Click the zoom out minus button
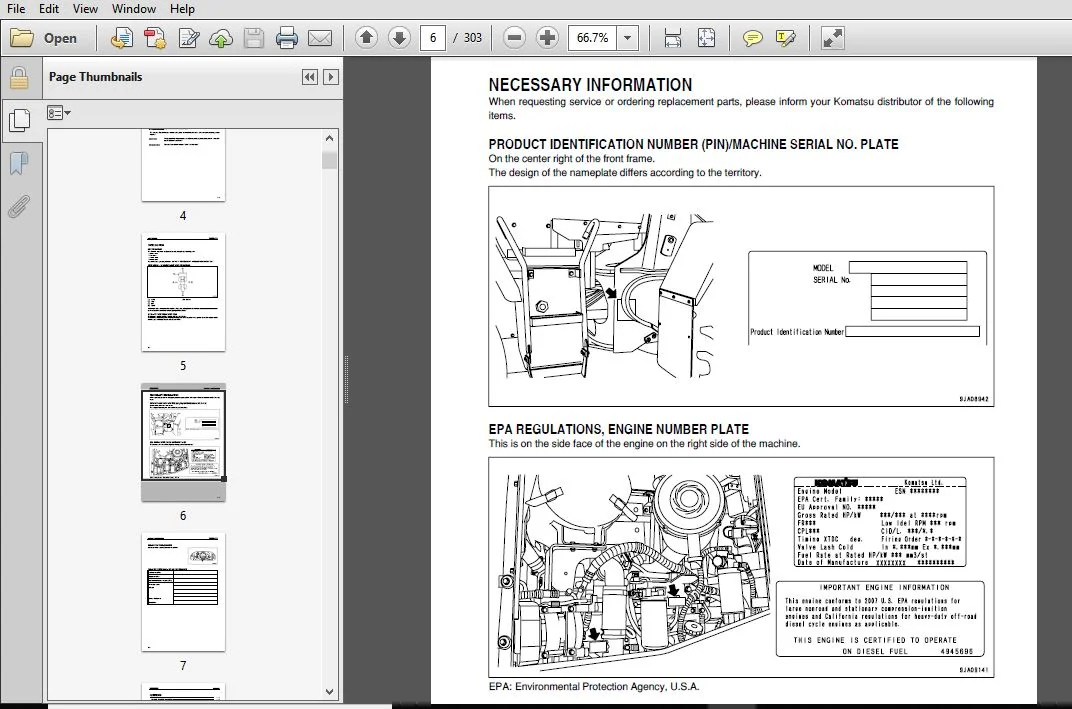Image resolution: width=1072 pixels, height=709 pixels. (514, 38)
